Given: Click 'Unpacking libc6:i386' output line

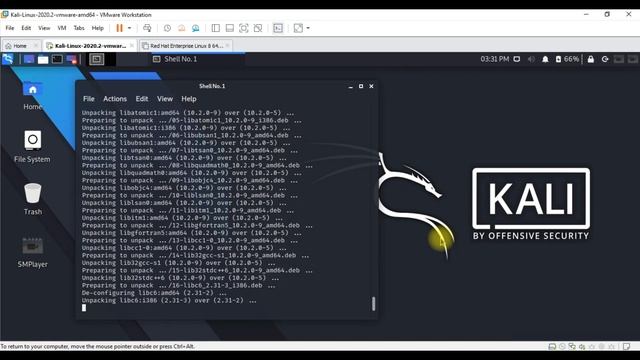Looking at the screenshot, I should click(169, 300).
